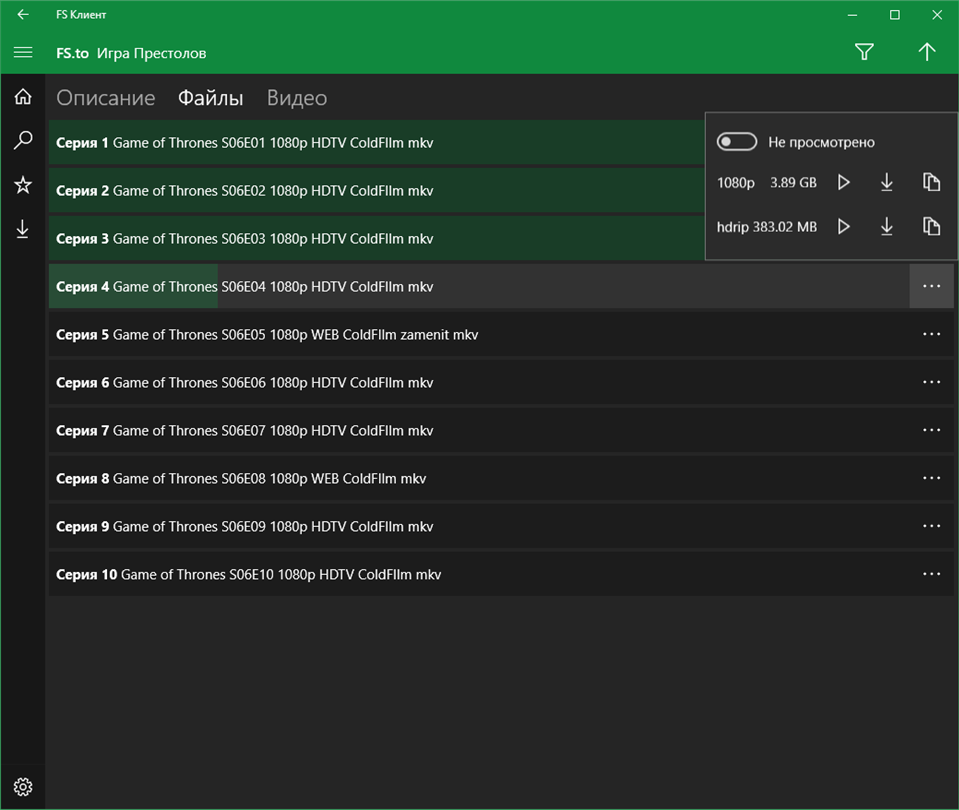
Task: Download the hdrip 383.02 MB file
Action: coord(886,227)
